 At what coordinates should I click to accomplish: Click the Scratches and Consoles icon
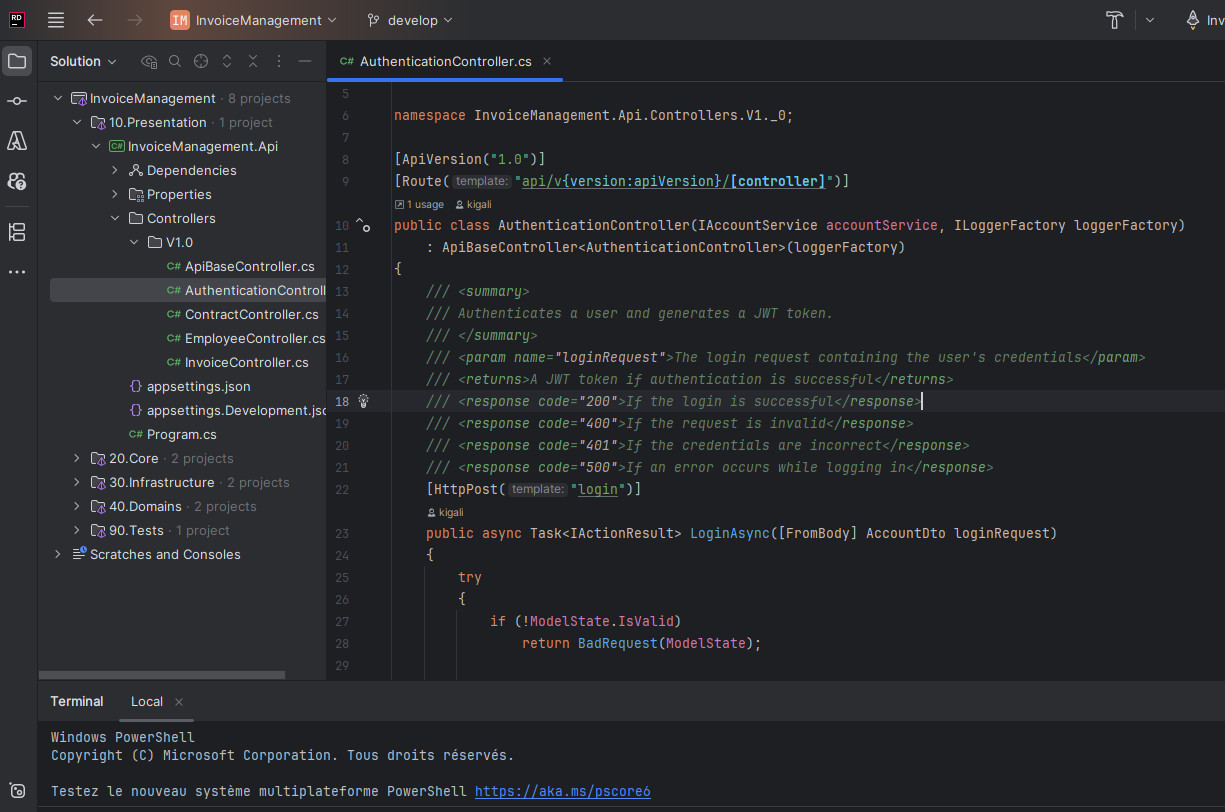tap(79, 555)
